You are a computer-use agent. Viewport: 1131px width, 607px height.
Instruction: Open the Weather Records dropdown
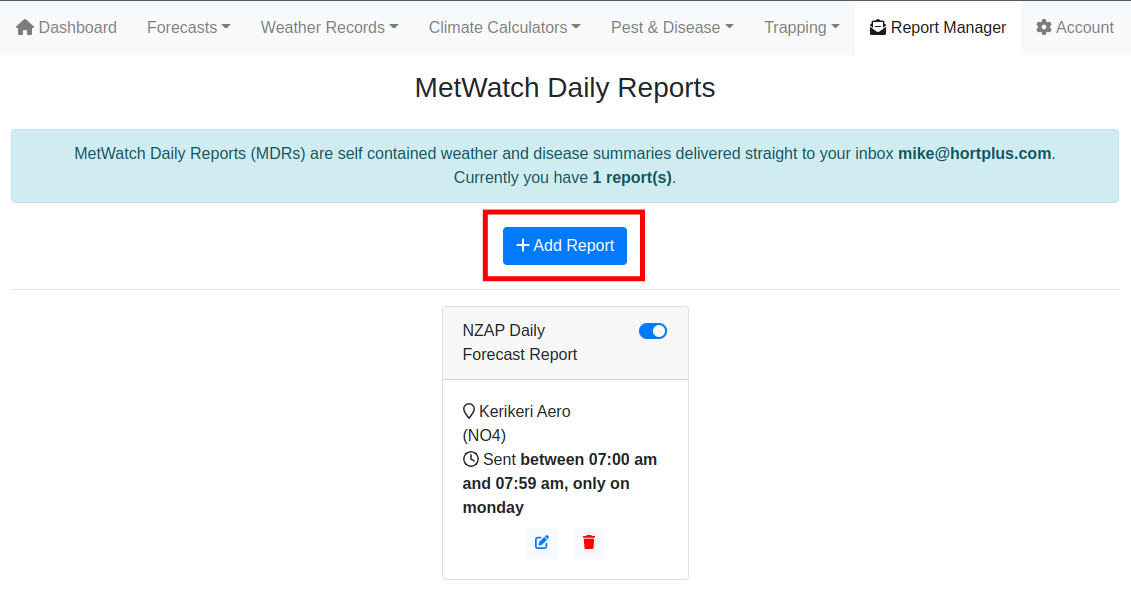pyautogui.click(x=329, y=27)
